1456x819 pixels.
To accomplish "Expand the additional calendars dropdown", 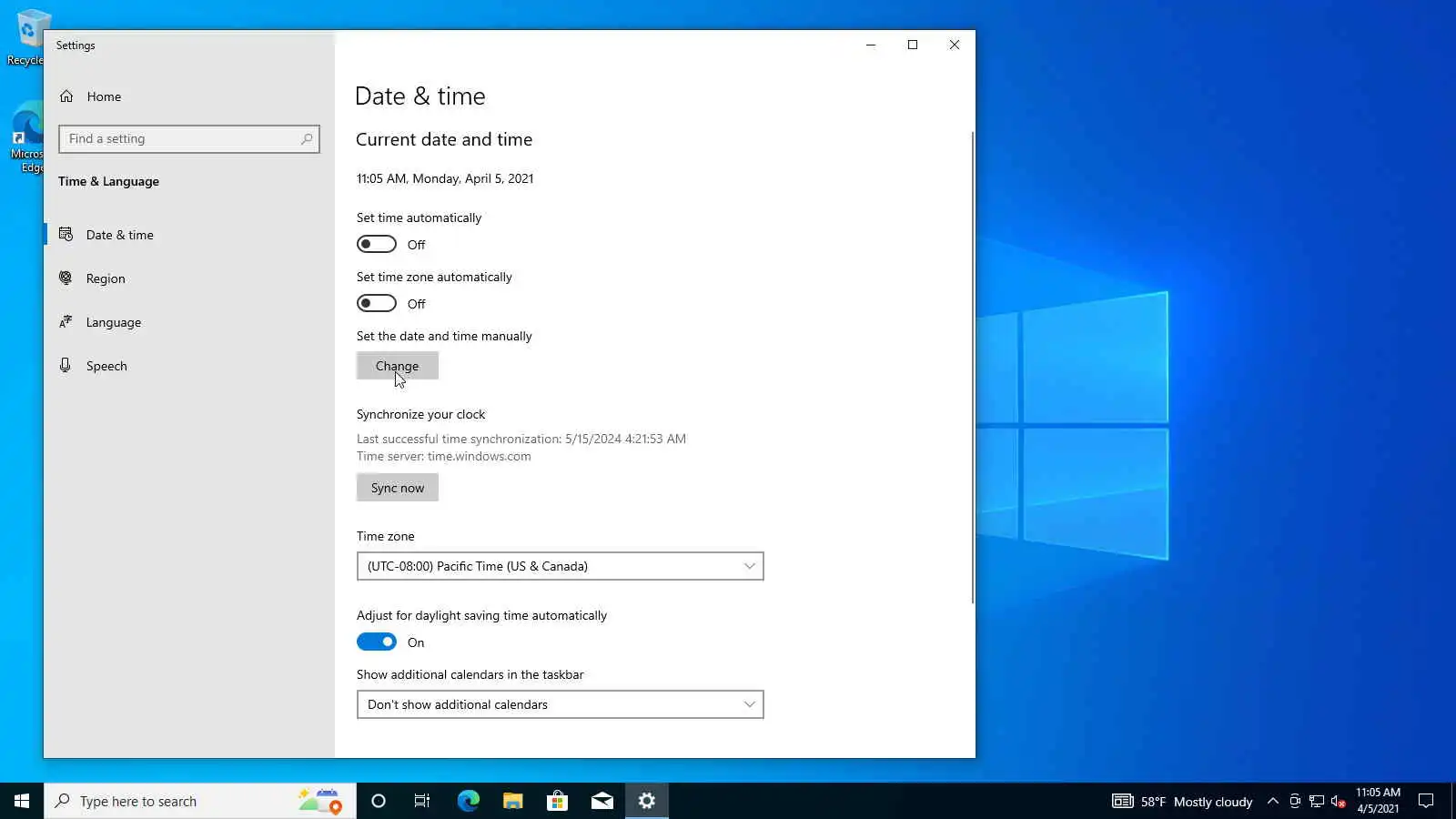I will [561, 704].
